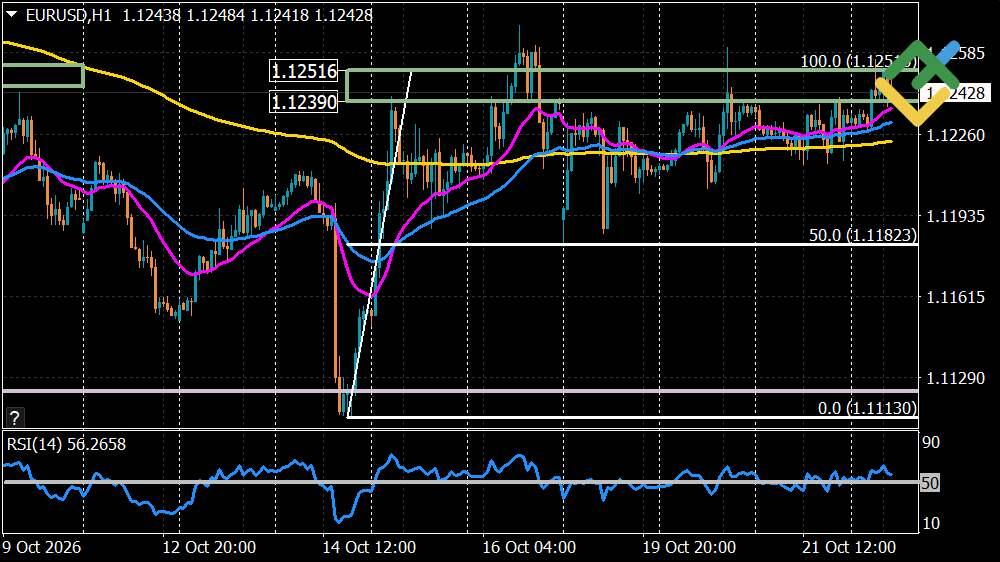1000x562 pixels.
Task: Click the RSI 90 scale value
Action: pyautogui.click(x=931, y=442)
